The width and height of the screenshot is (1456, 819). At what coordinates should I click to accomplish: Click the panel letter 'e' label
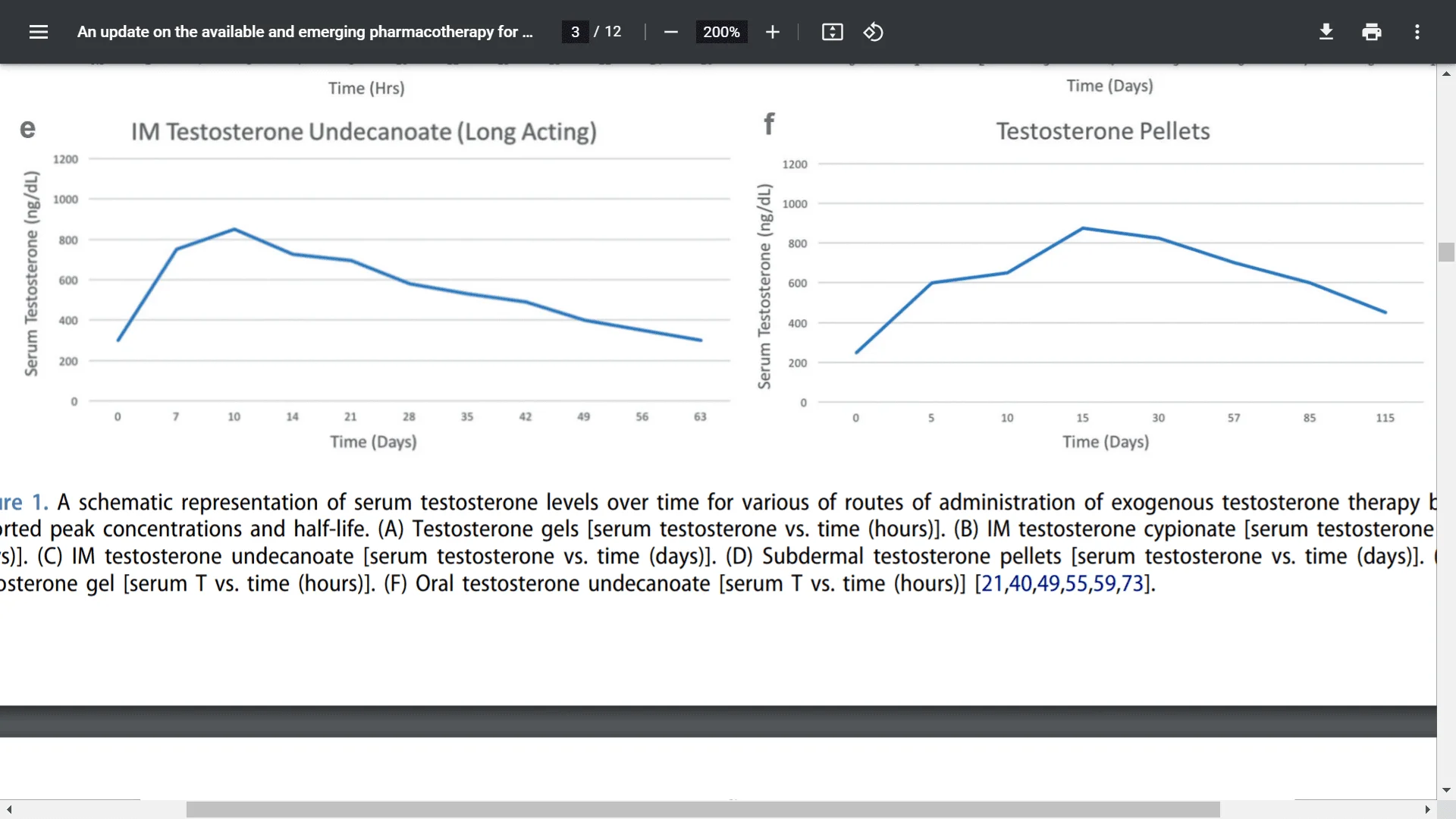[x=27, y=128]
